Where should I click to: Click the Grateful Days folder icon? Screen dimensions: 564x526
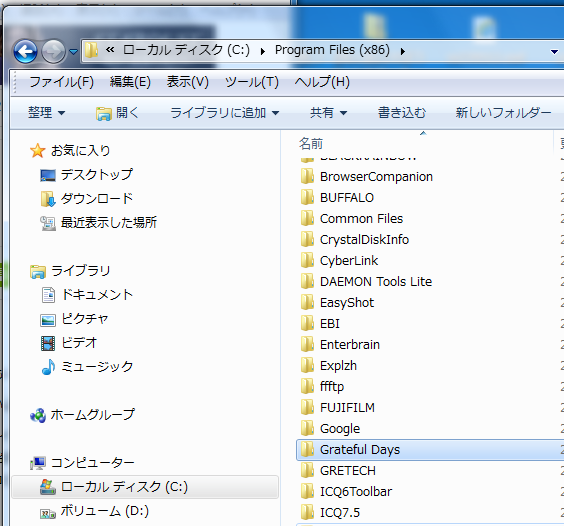tap(307, 449)
